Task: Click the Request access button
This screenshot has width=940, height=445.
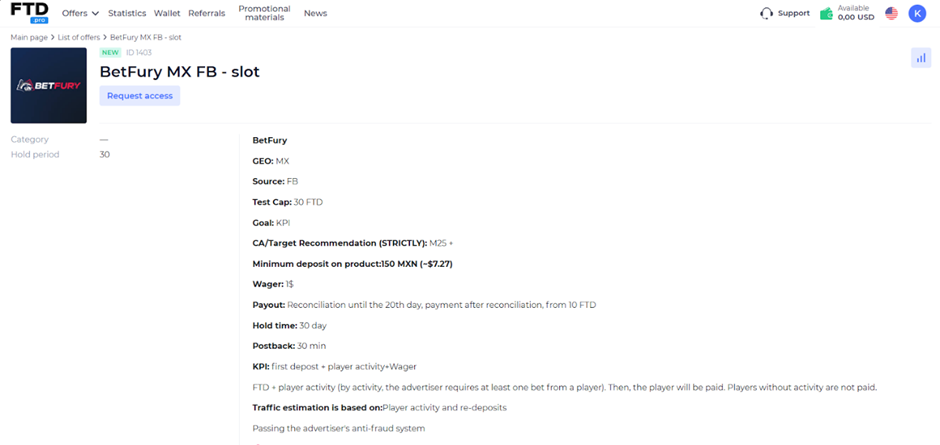Action: click(x=140, y=96)
